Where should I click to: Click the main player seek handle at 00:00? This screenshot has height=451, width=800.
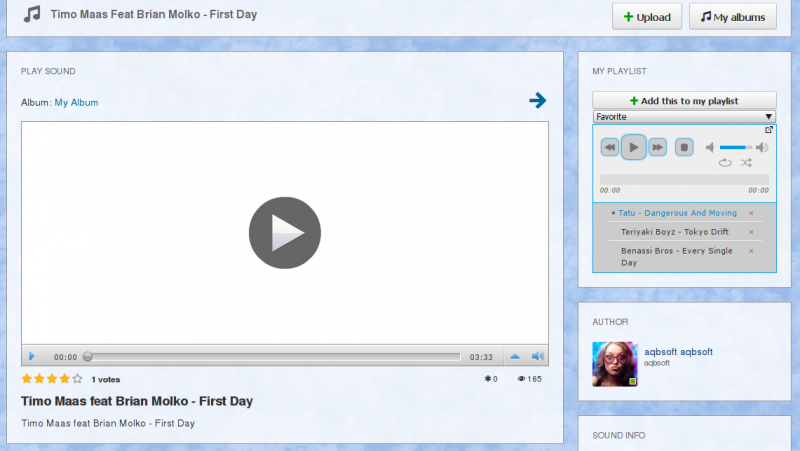[88, 356]
